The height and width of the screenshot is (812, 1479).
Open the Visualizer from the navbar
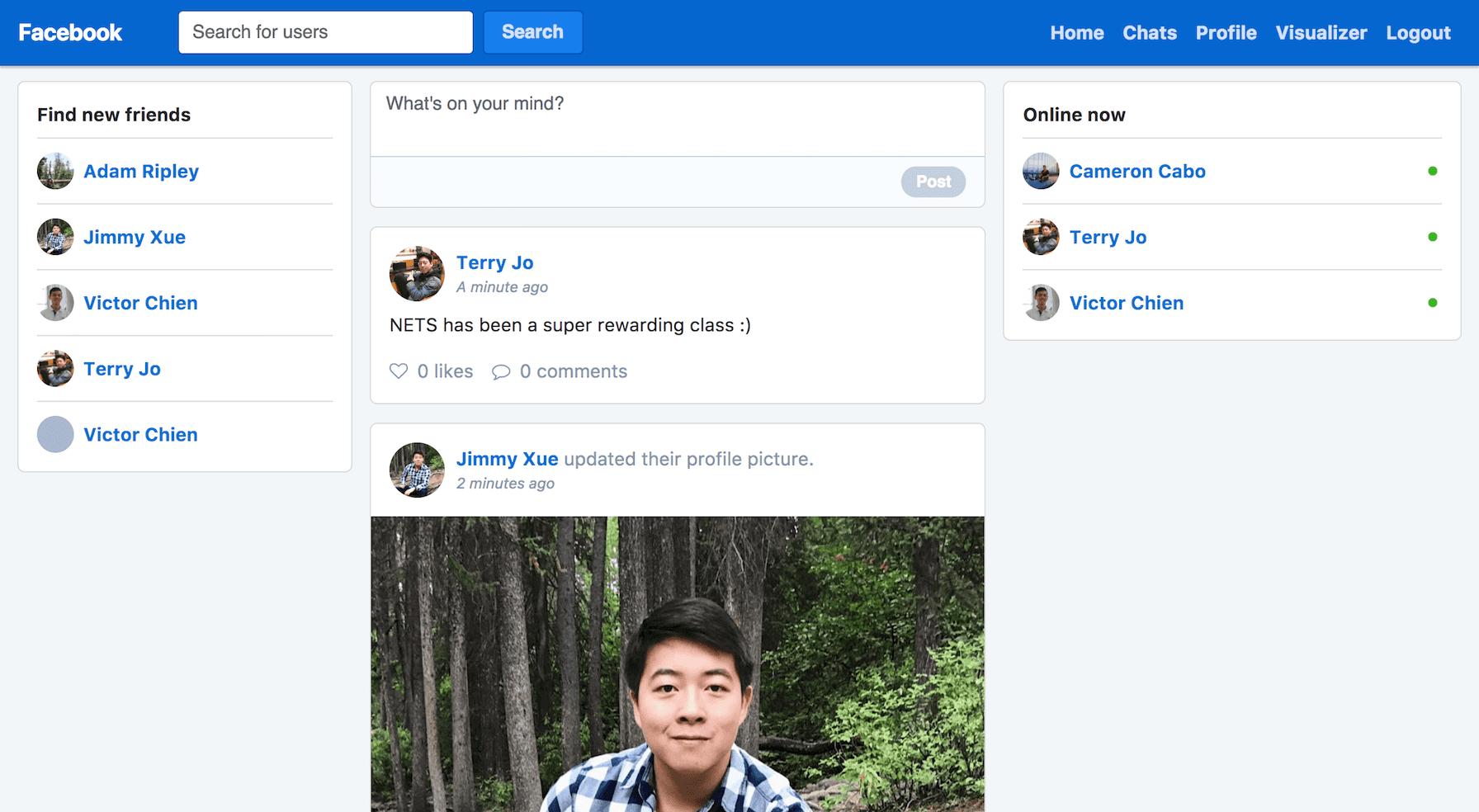tap(1321, 32)
